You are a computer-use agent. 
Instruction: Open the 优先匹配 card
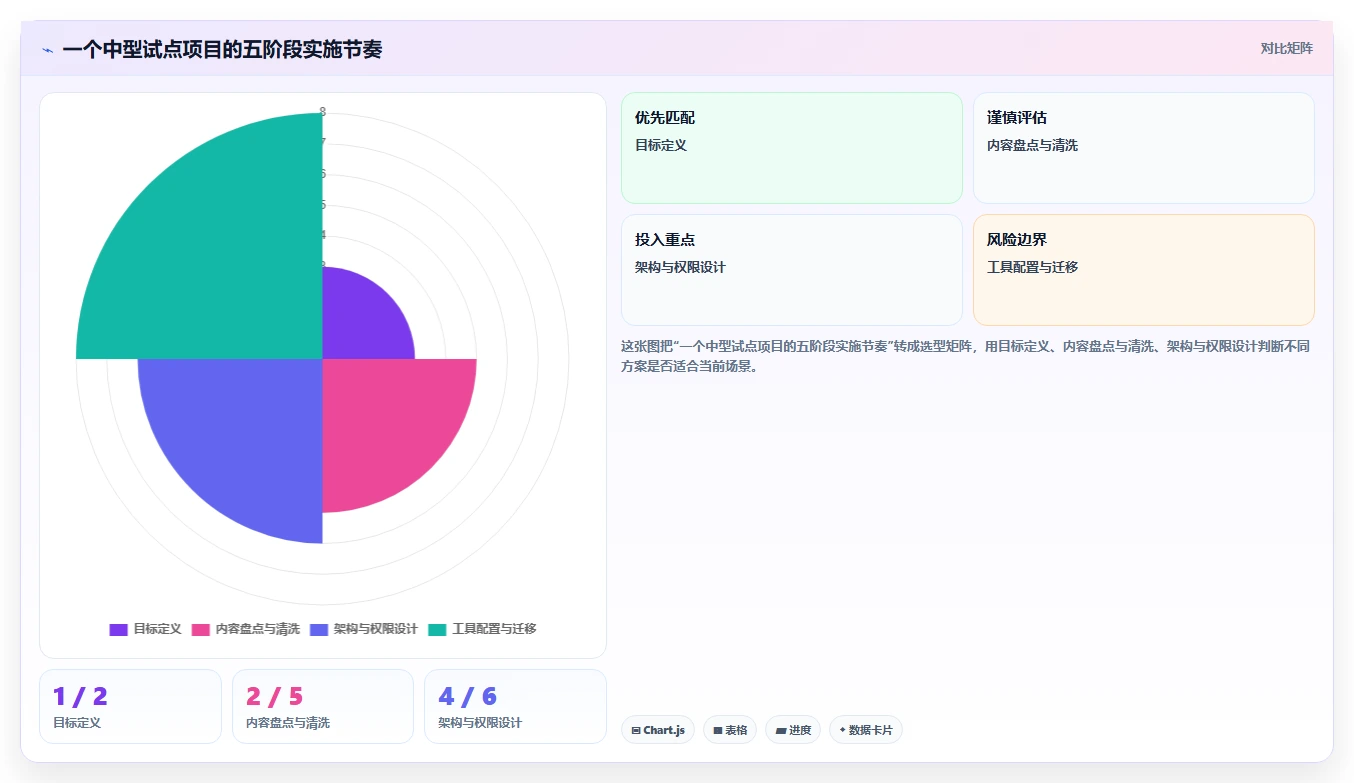(x=791, y=148)
